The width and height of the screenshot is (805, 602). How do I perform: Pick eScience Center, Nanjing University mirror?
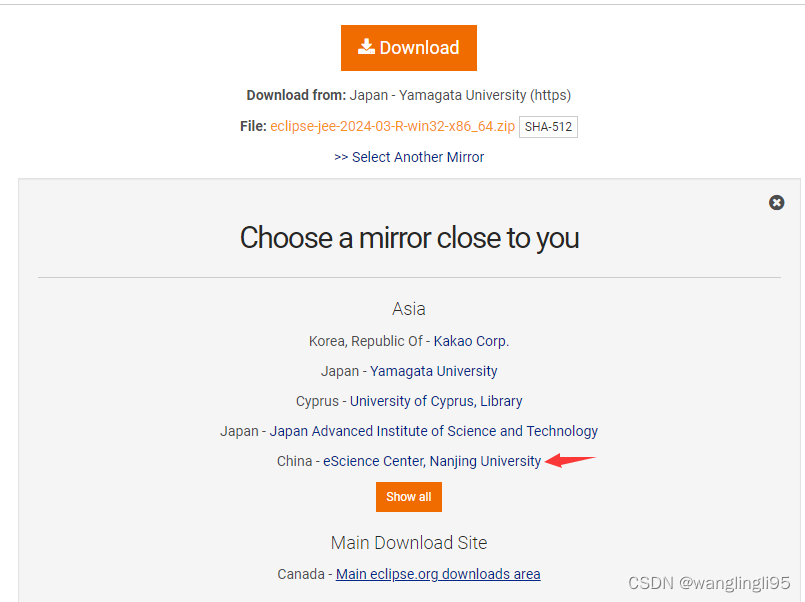432,461
